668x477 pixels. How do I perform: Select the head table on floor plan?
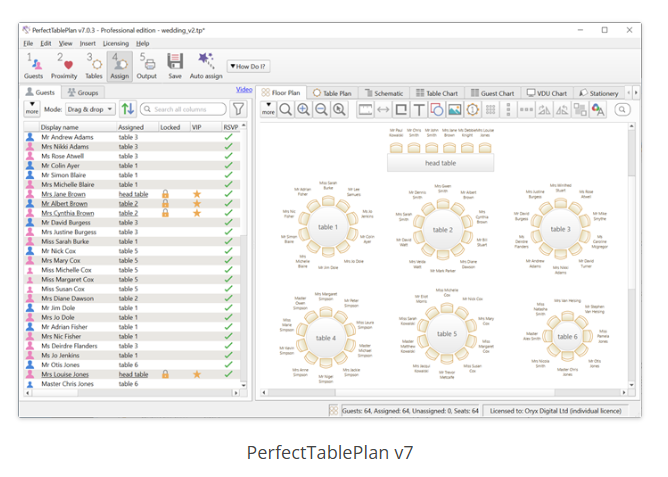pos(441,163)
